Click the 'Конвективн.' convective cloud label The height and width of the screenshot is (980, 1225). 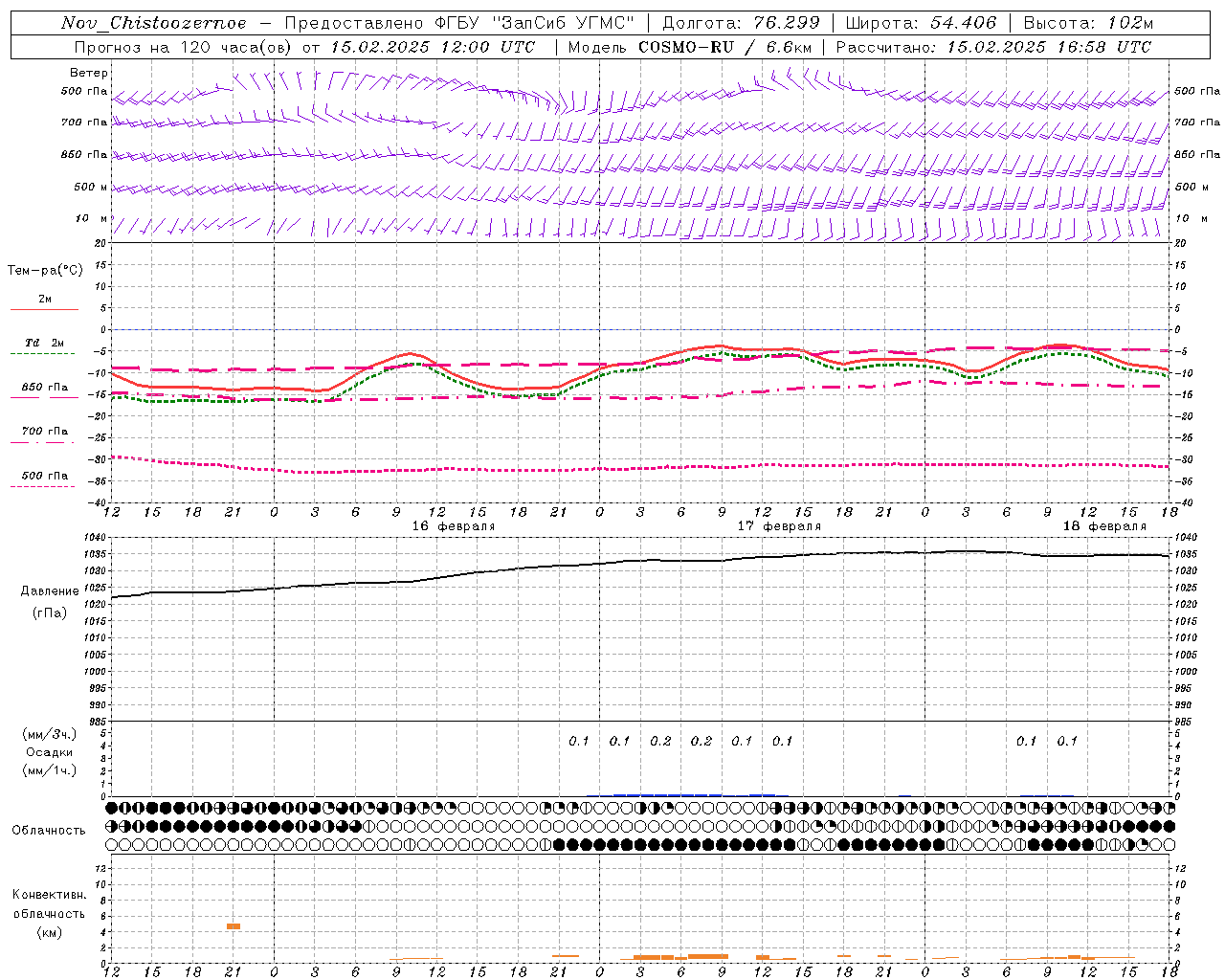50,895
